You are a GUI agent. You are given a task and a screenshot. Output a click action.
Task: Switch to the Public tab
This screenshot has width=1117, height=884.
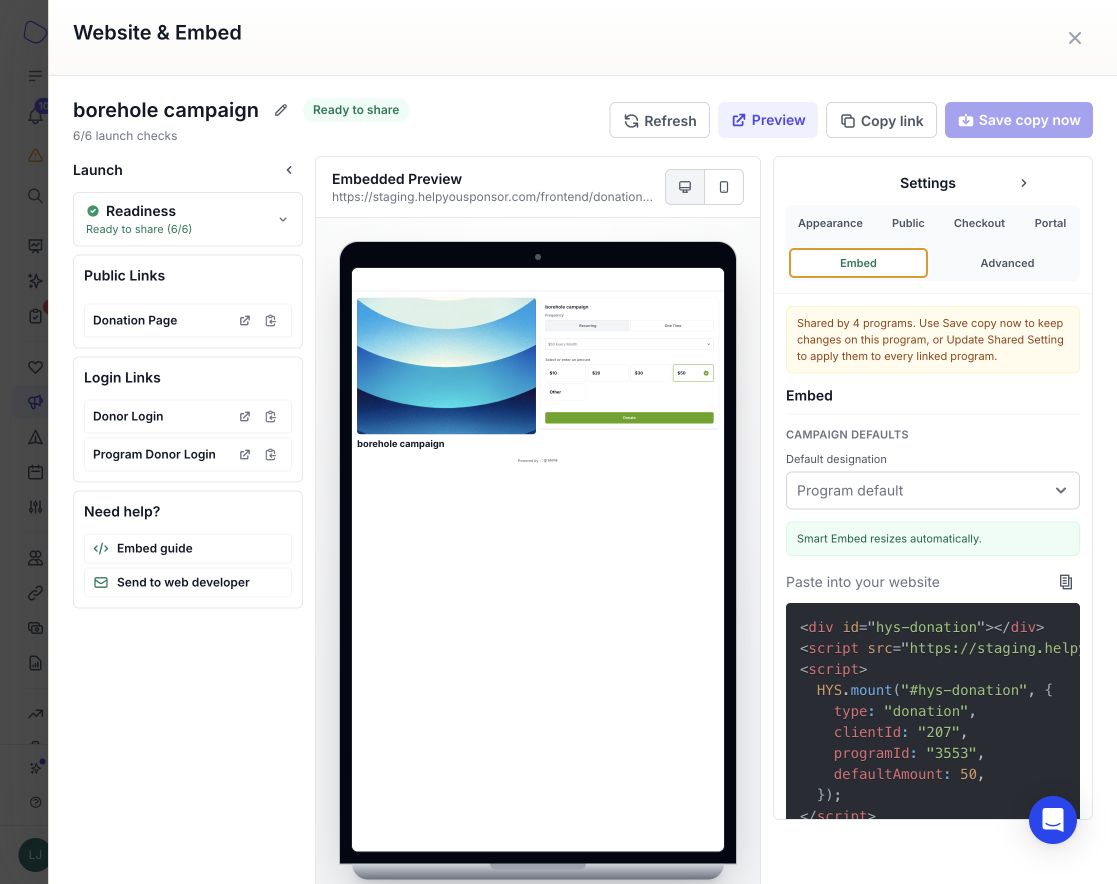(908, 223)
